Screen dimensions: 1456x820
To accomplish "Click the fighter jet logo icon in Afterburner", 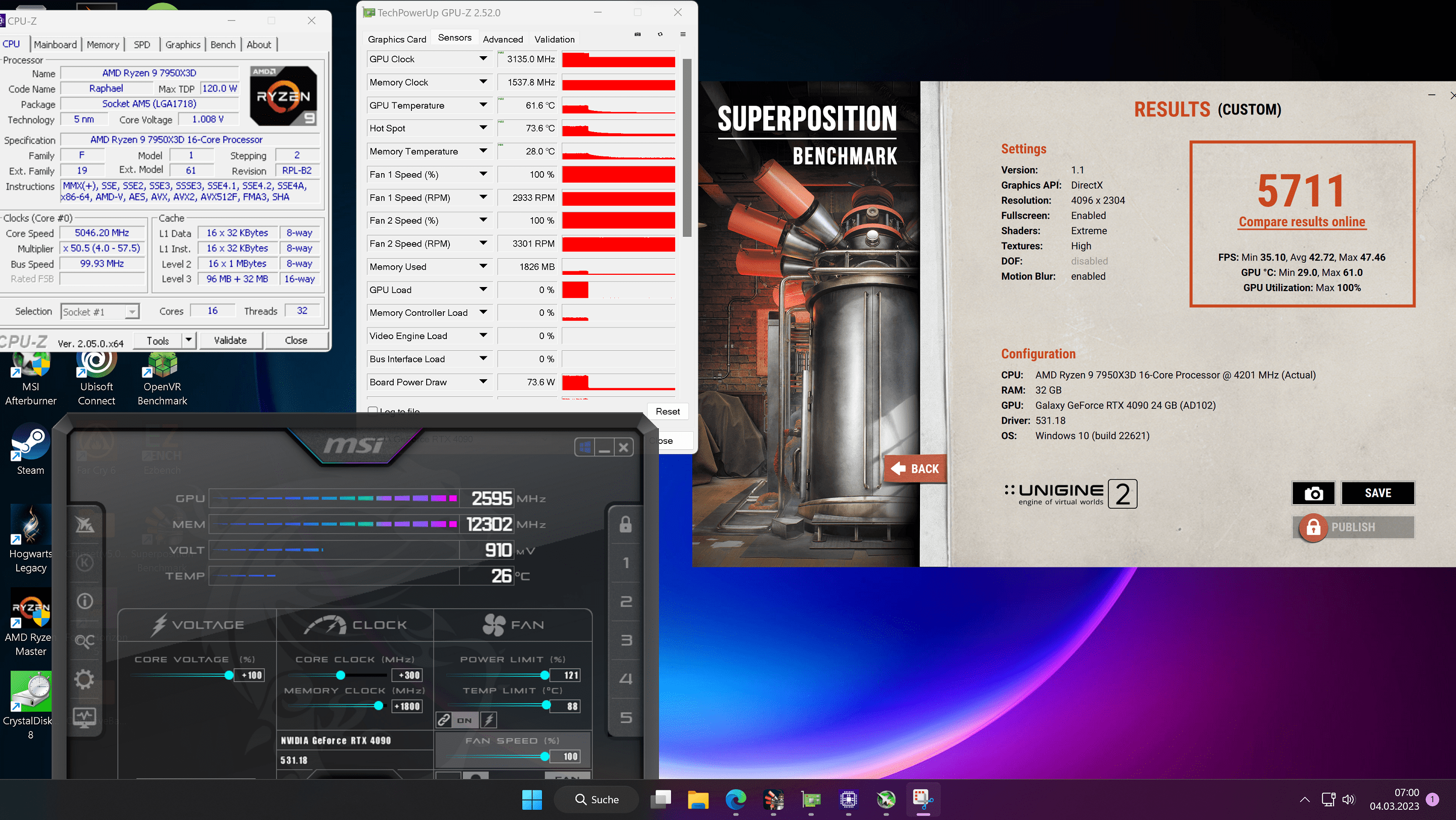I will click(x=85, y=525).
